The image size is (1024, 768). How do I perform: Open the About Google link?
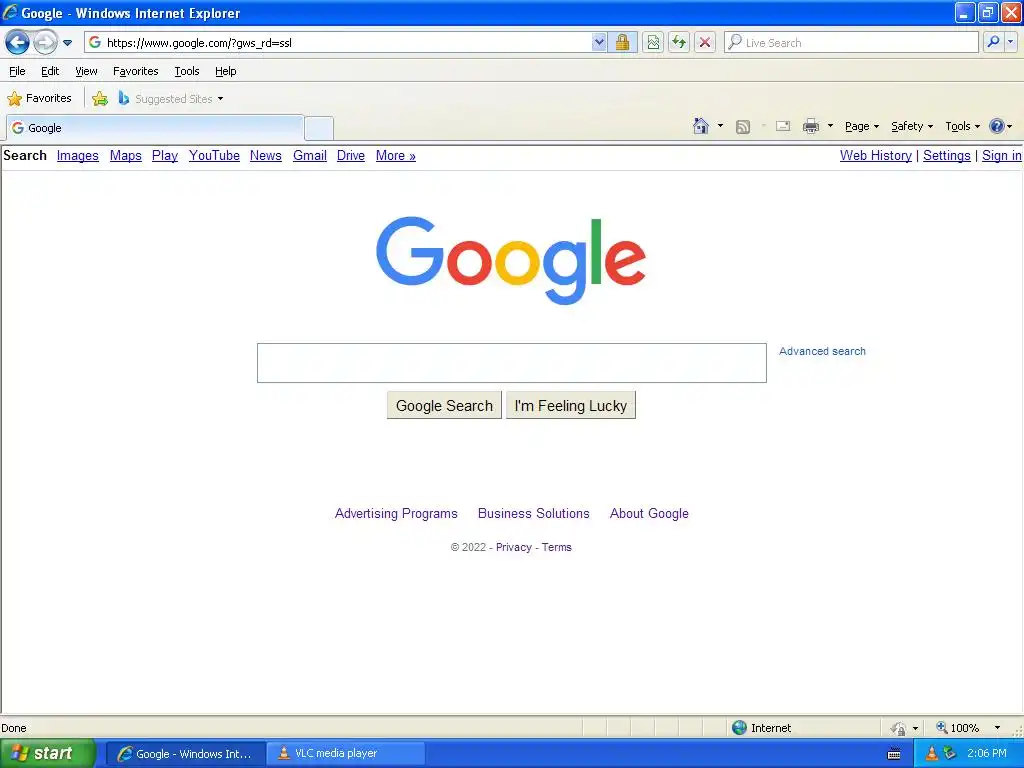click(x=649, y=514)
